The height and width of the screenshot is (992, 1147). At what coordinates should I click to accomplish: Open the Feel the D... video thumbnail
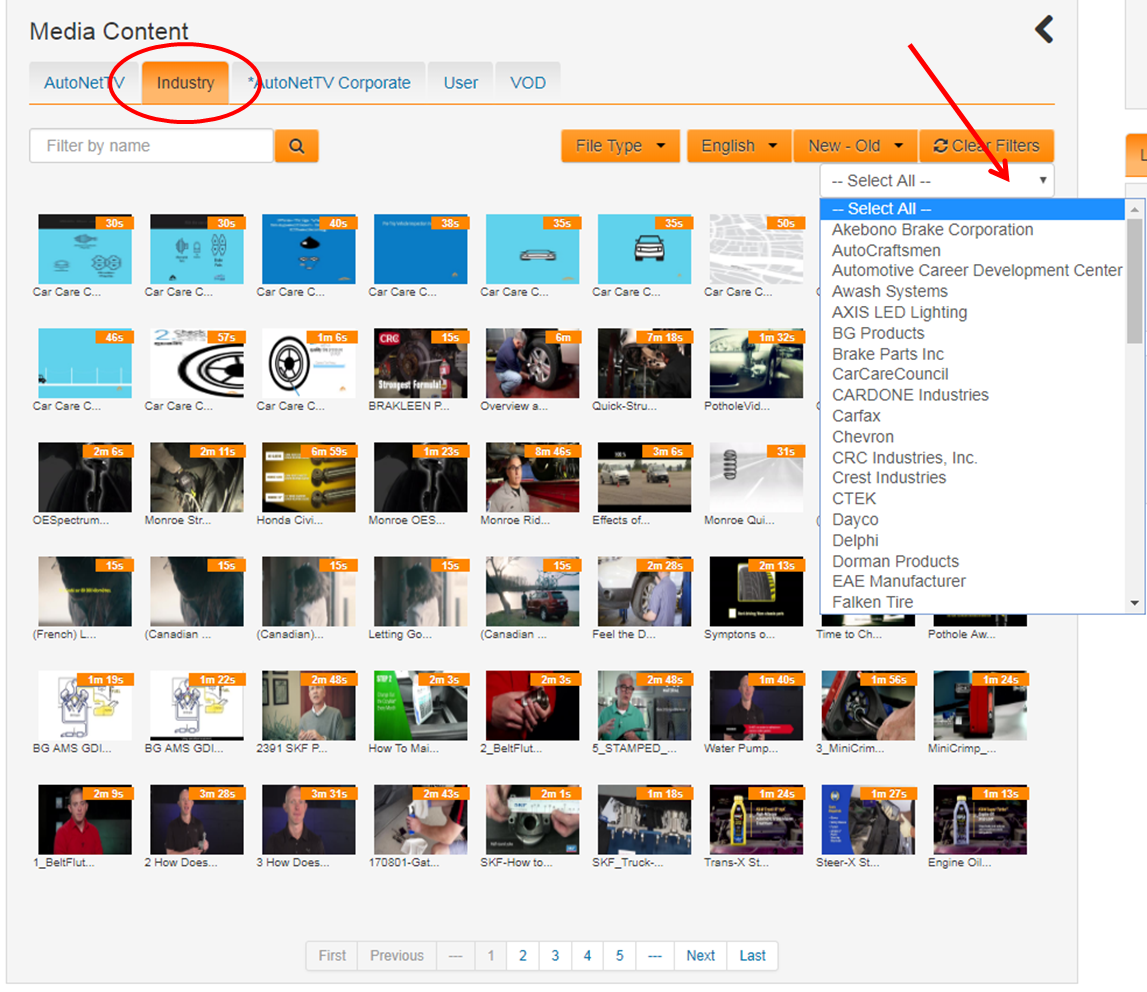click(644, 592)
